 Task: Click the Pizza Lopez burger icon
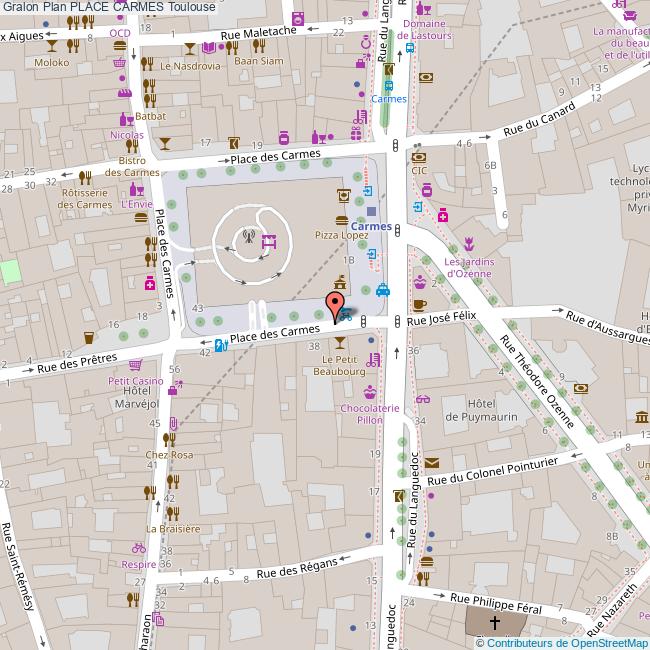click(342, 219)
